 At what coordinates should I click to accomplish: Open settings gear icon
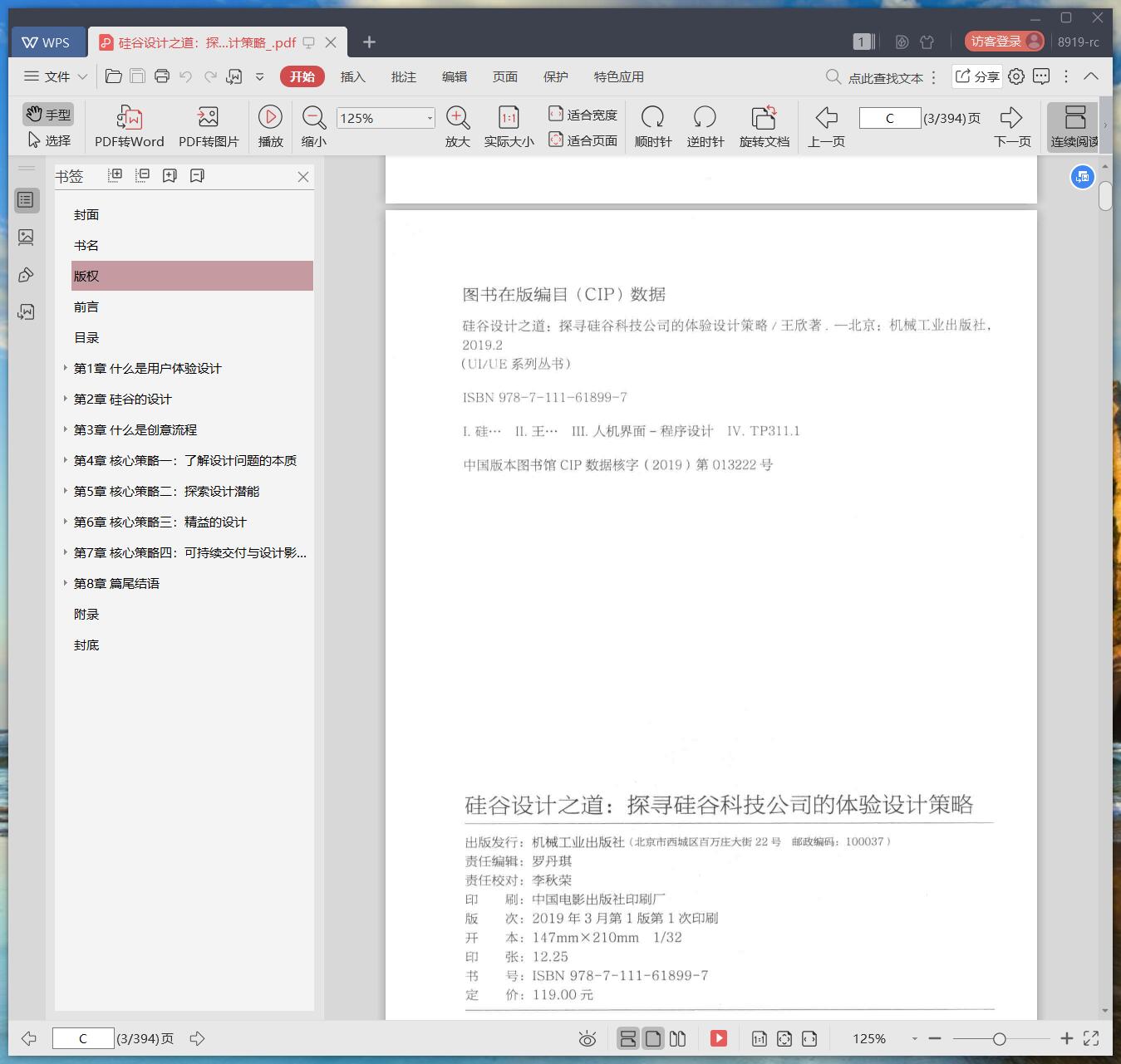click(x=1016, y=76)
